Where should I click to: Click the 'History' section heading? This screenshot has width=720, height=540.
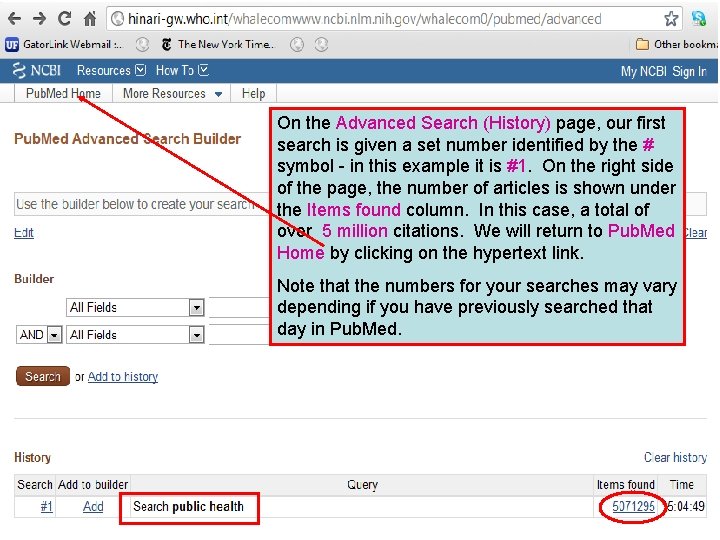(33, 457)
